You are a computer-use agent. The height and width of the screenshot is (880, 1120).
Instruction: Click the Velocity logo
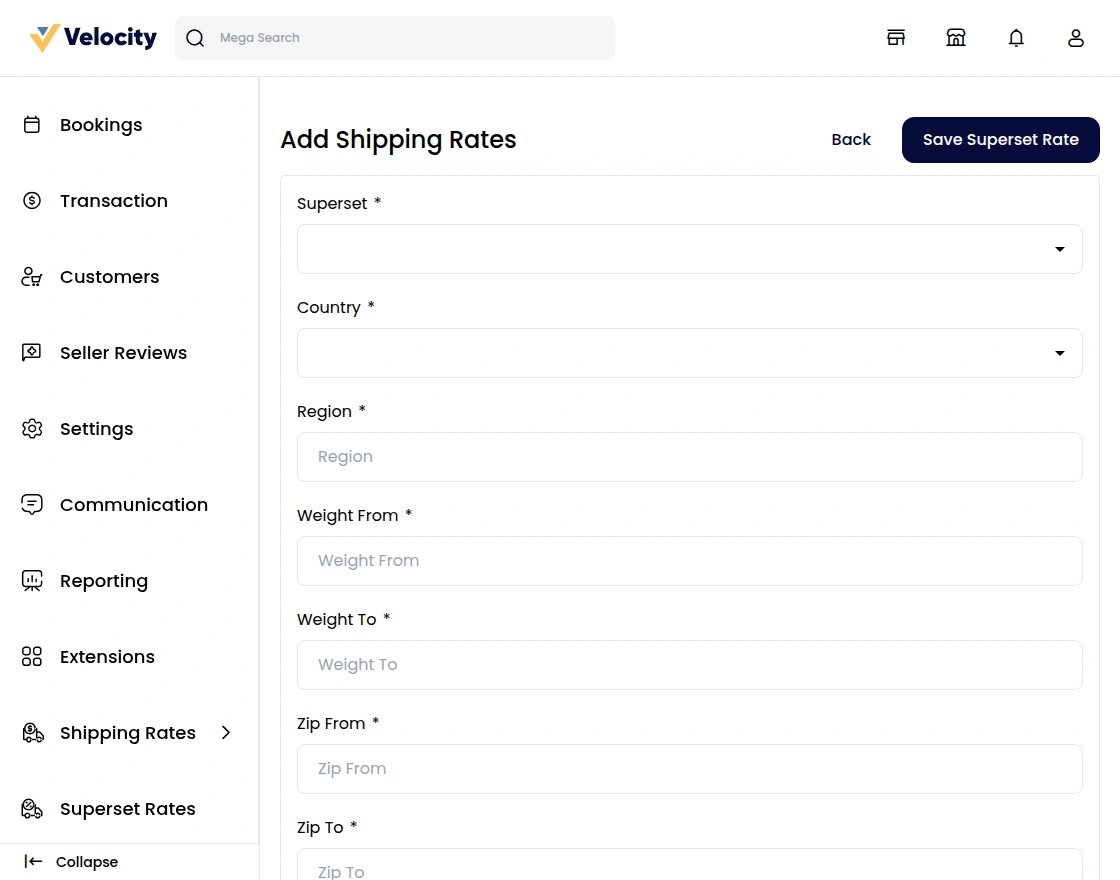point(93,38)
